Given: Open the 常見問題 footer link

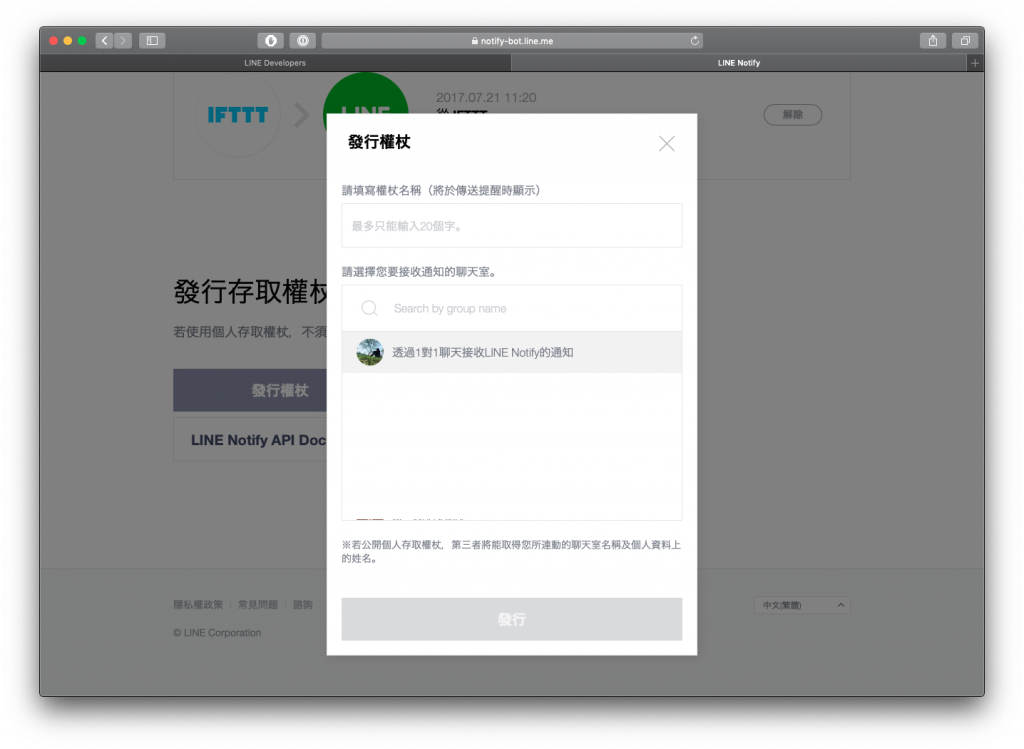Looking at the screenshot, I should pos(258,605).
